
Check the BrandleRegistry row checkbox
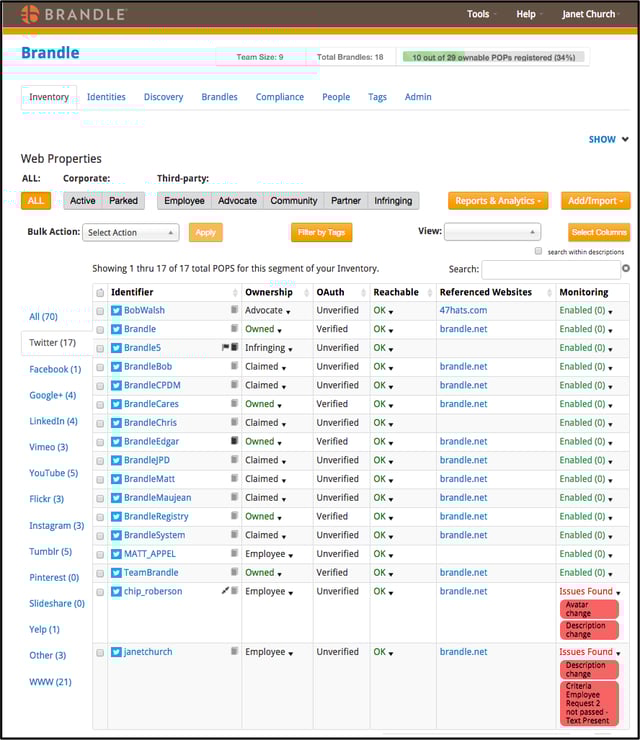(100, 517)
